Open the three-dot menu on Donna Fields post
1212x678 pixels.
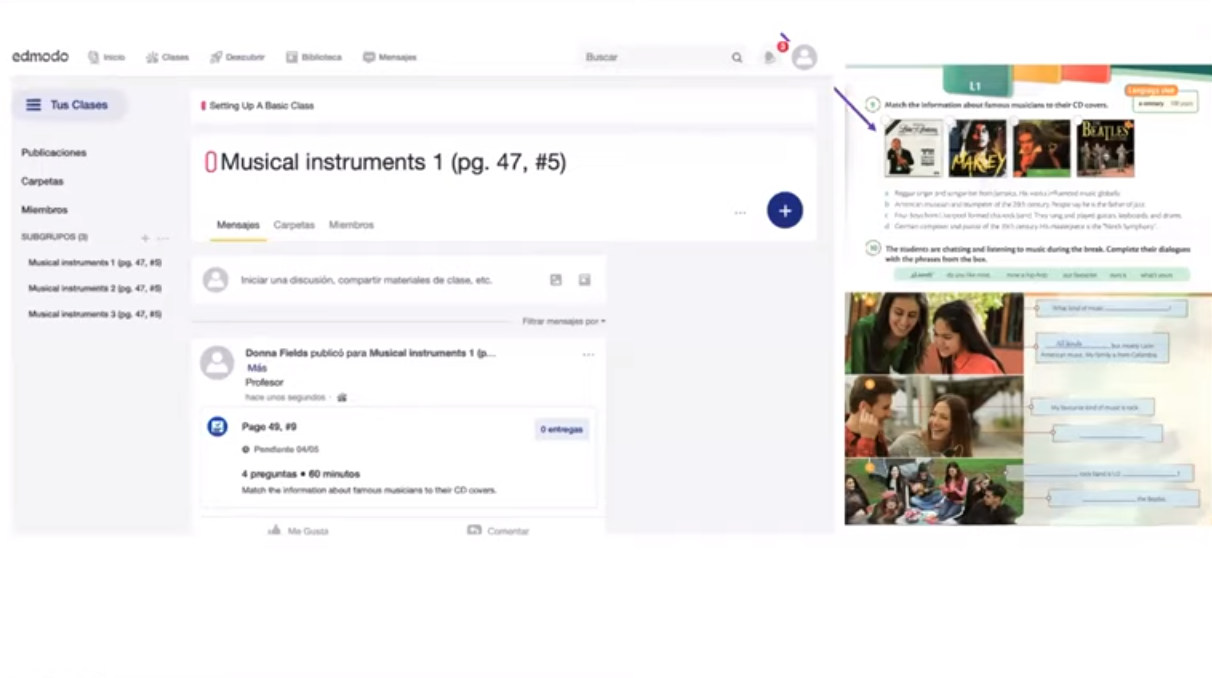[x=588, y=355]
